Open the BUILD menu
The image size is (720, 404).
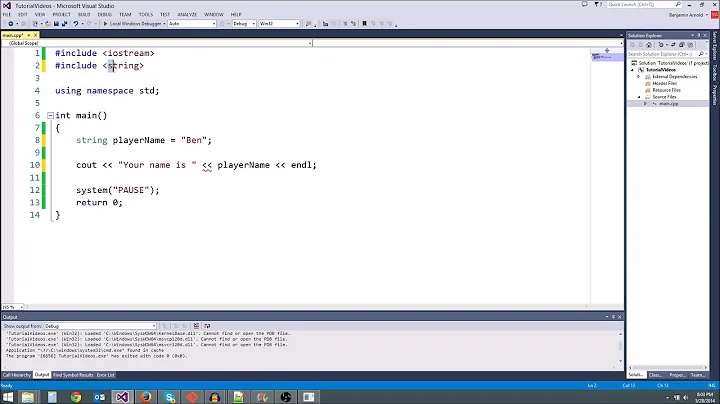pos(84,15)
